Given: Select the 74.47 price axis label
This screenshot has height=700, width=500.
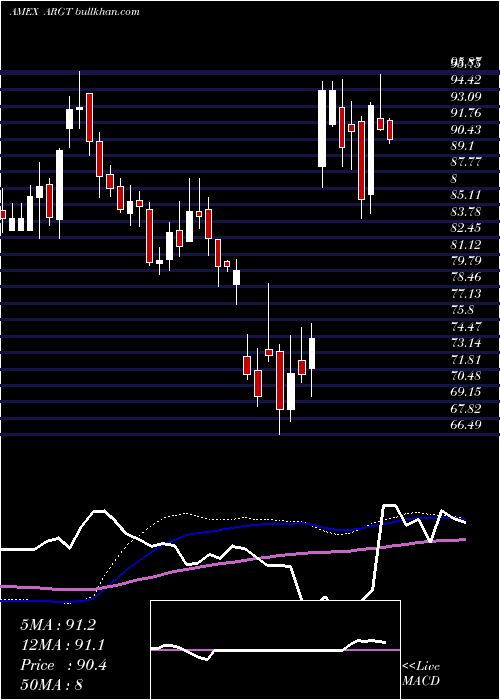Looking at the screenshot, I should 466,327.
